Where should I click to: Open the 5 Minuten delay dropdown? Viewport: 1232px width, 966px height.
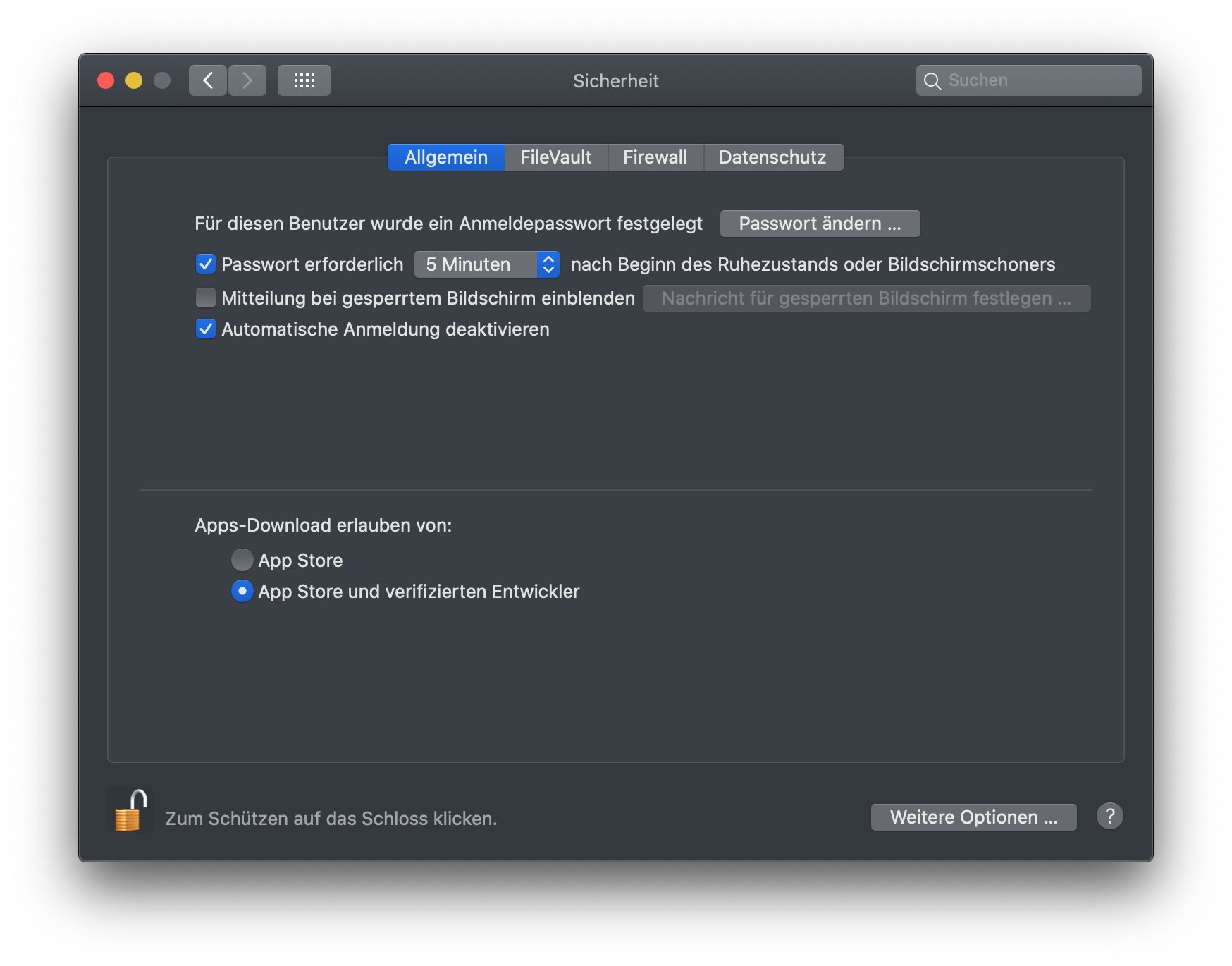[486, 264]
